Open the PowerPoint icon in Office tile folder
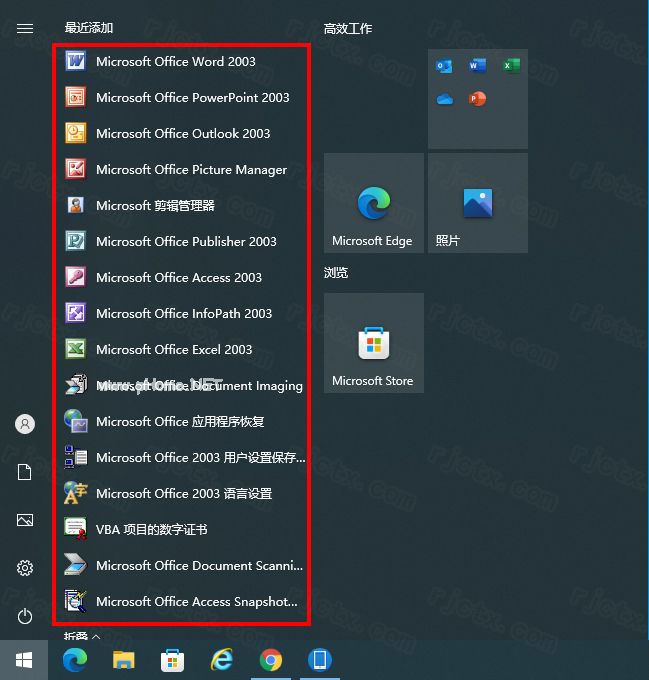This screenshot has width=649, height=680. tap(477, 99)
